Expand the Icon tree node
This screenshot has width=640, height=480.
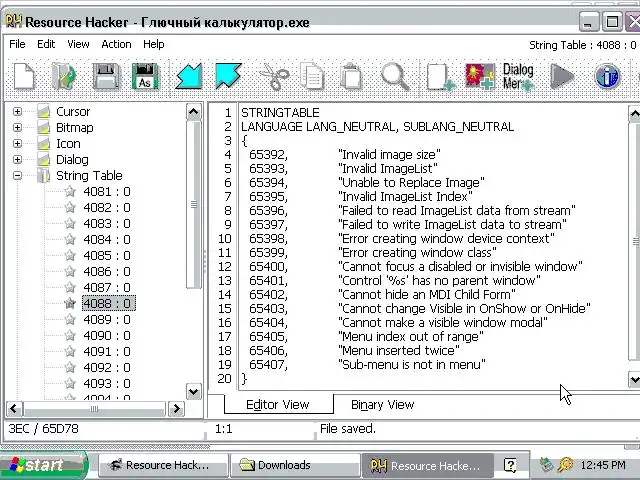(x=17, y=143)
